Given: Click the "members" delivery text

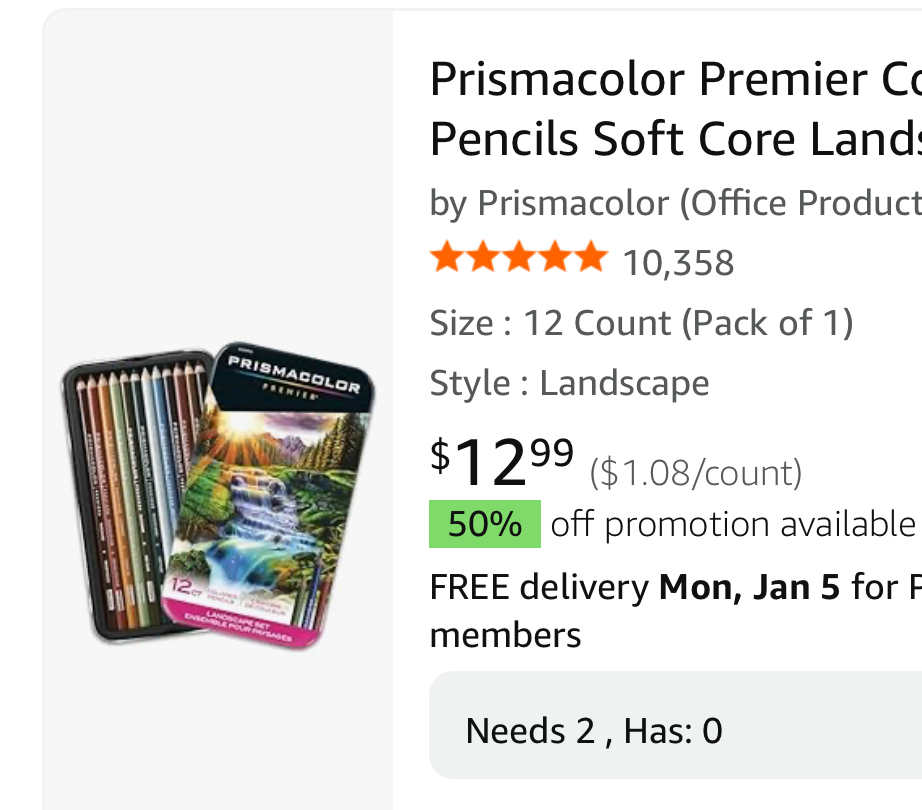Looking at the screenshot, I should point(505,635).
